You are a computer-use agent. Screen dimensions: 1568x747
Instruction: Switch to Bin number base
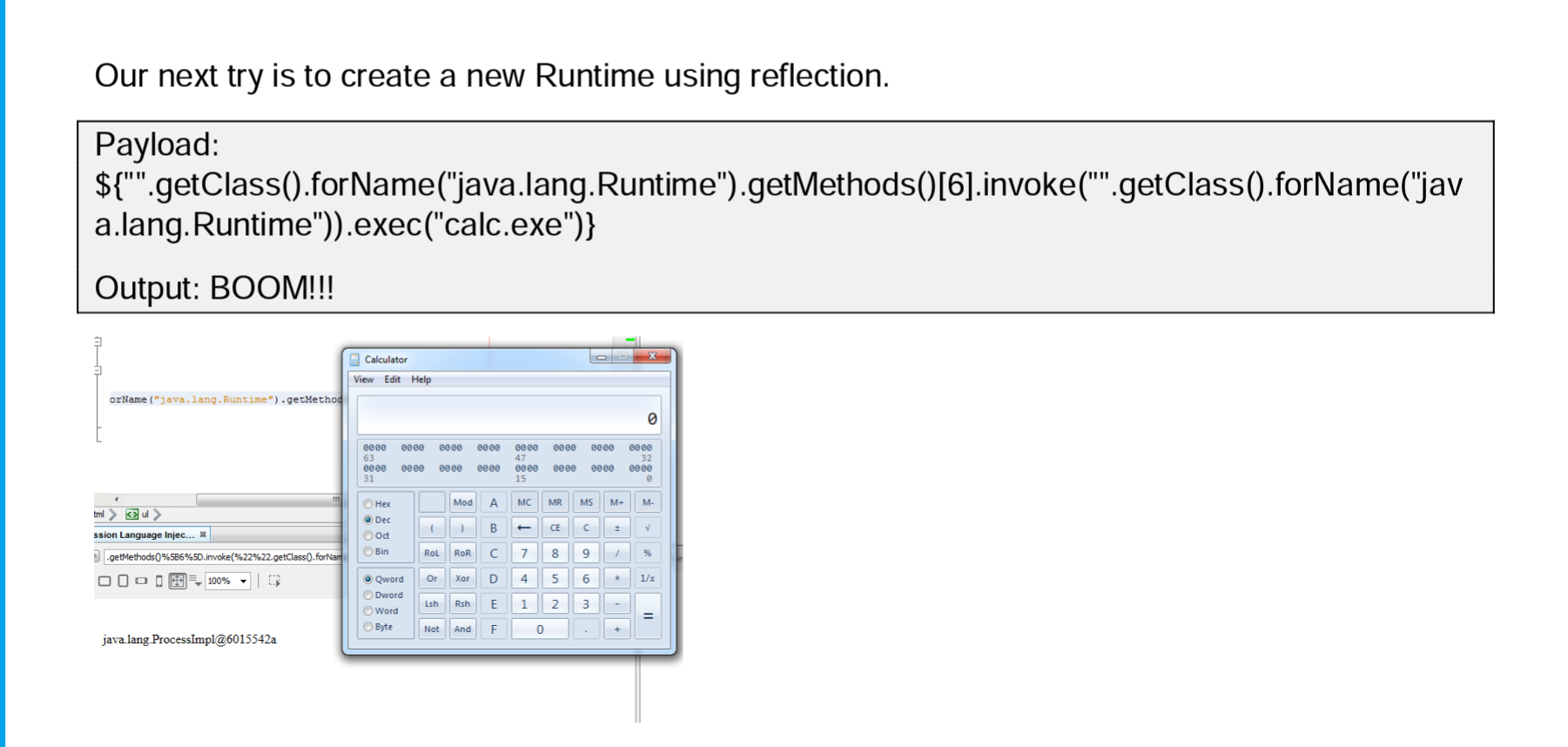tap(368, 552)
